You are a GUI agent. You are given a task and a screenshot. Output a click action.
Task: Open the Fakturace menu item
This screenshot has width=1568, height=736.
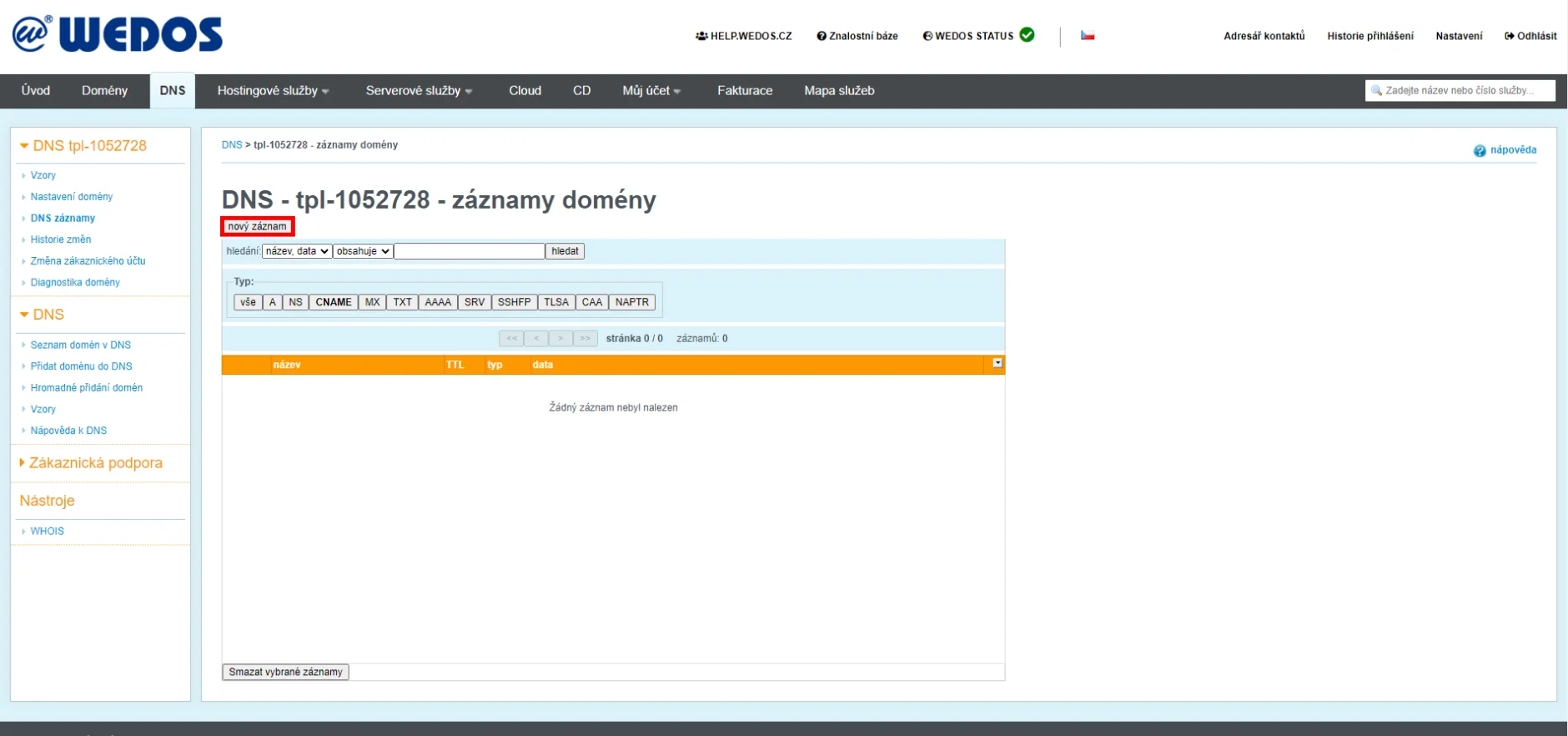[744, 91]
